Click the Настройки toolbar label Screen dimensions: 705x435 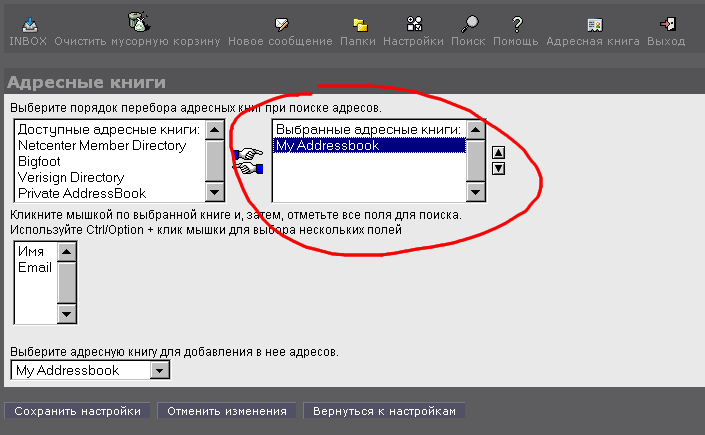pyautogui.click(x=413, y=41)
